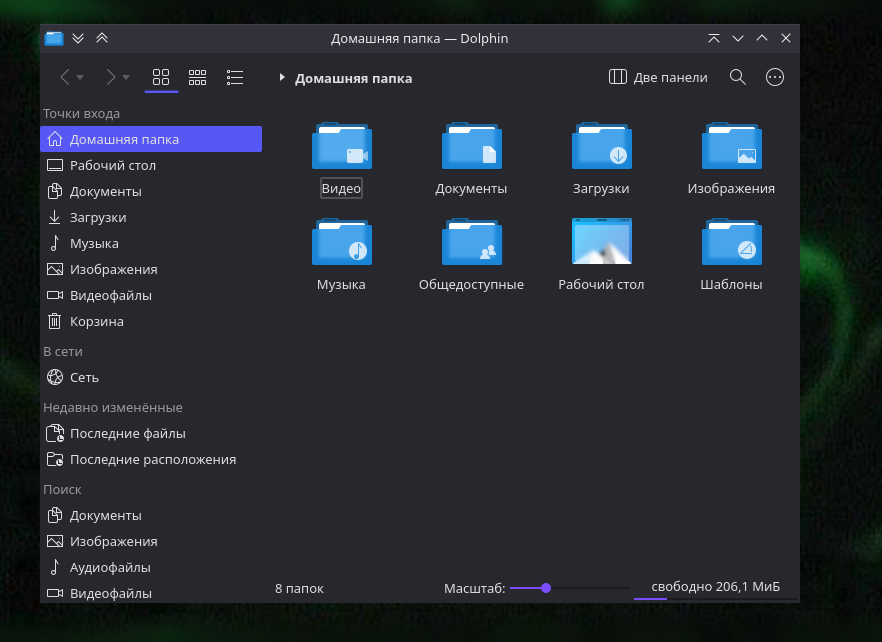Click the free space bar свободно 206,1 МиБ

[716, 589]
